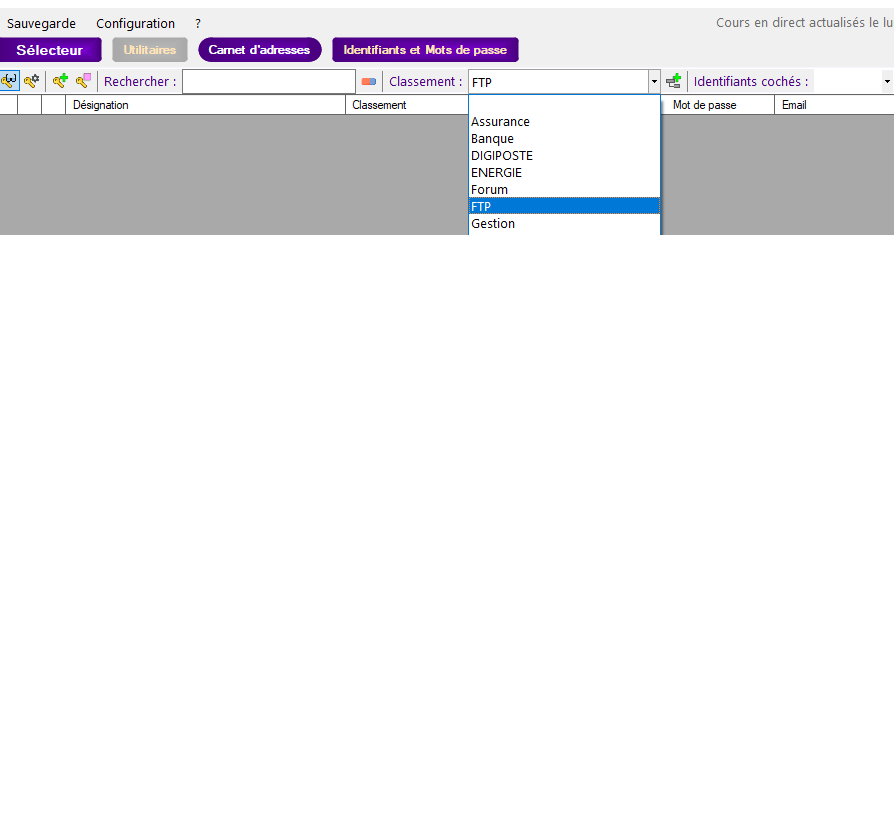Click the key with gear settings icon

[32, 81]
